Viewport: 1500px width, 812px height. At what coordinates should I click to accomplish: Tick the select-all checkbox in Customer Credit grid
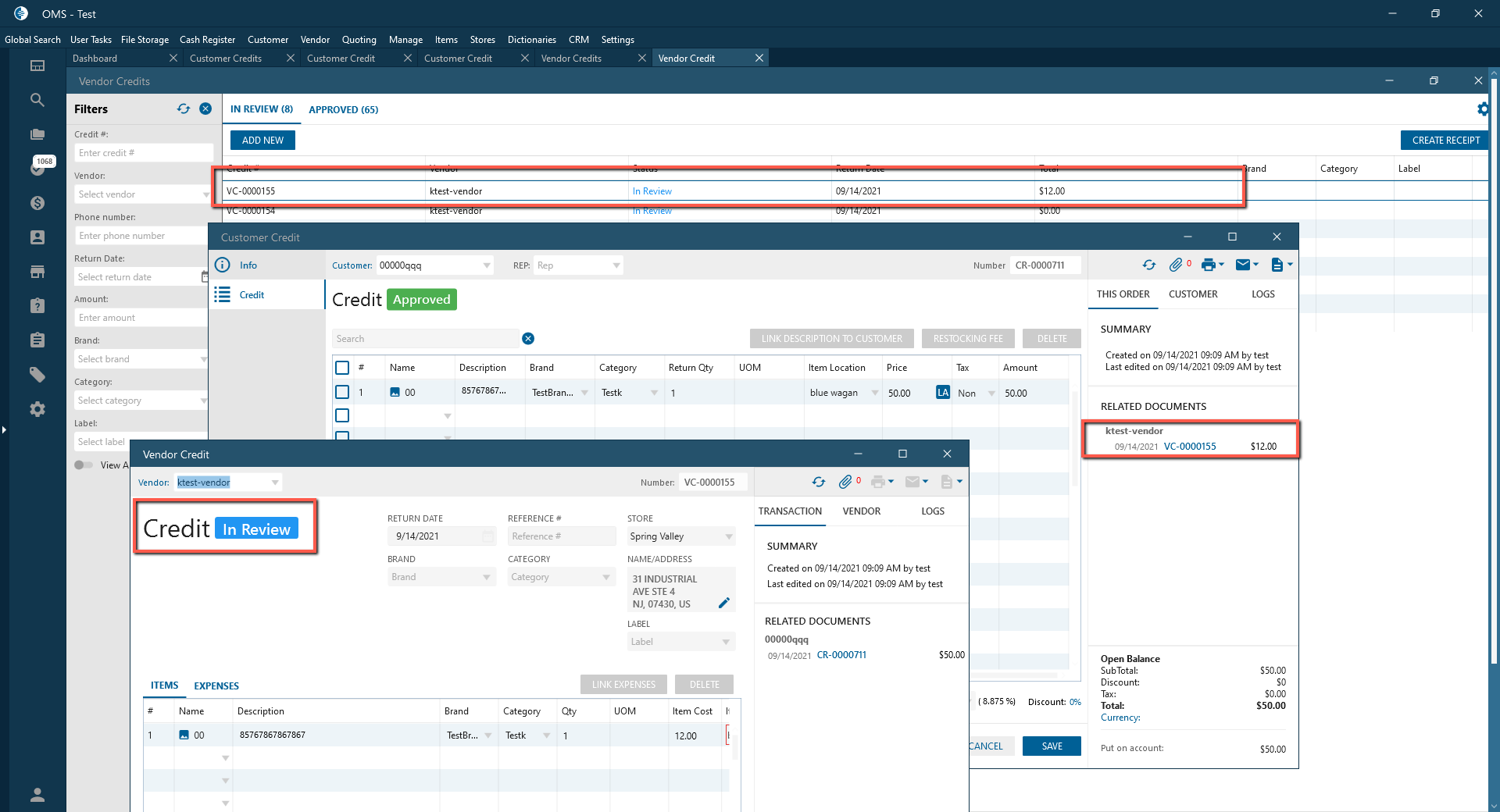(x=342, y=368)
